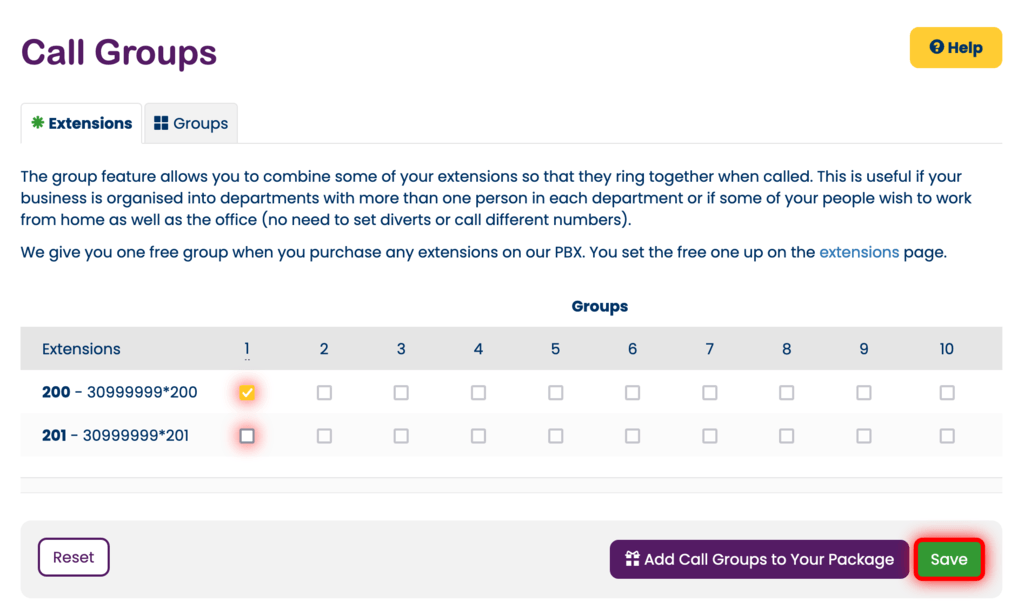This screenshot has width=1024, height=608.
Task: Tick group 9 for extension 201
Action: tap(863, 436)
